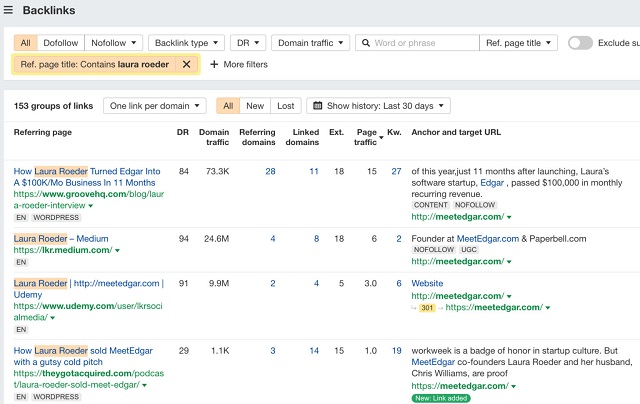Click the WORDPRESS tag in GrooveHQ row
640x404 pixels.
click(56, 218)
